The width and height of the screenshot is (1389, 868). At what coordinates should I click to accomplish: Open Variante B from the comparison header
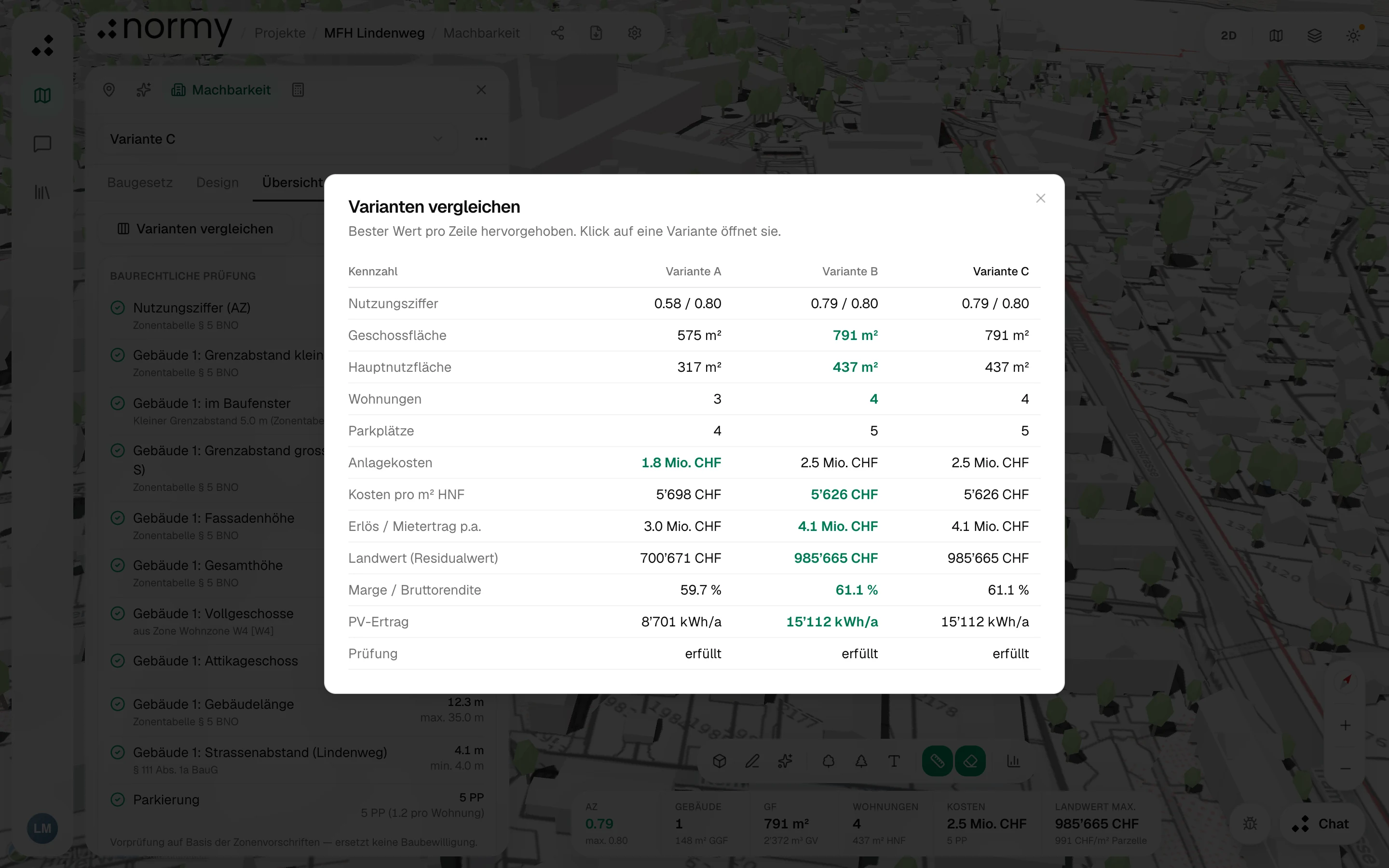point(849,271)
